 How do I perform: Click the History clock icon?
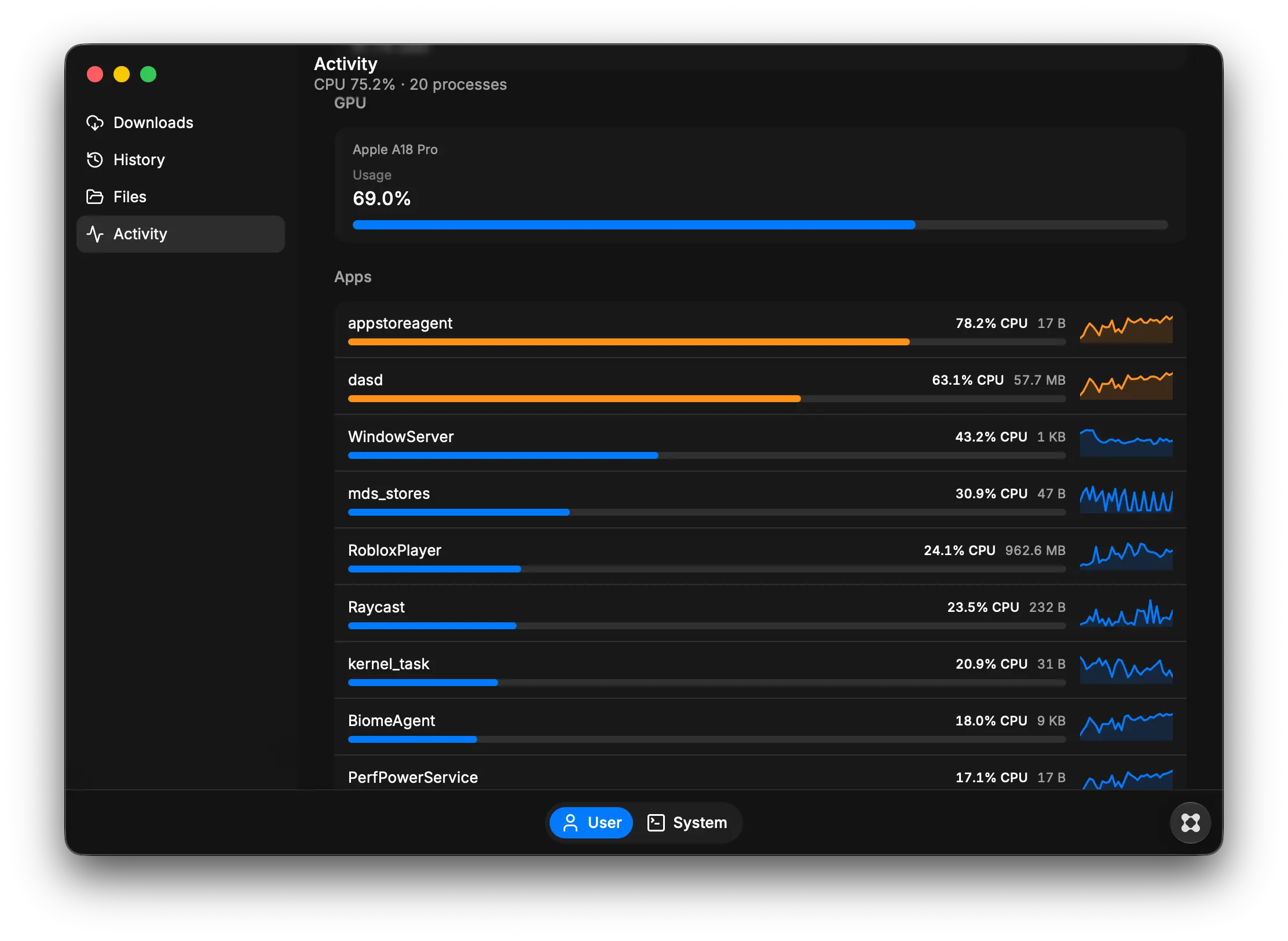95,160
